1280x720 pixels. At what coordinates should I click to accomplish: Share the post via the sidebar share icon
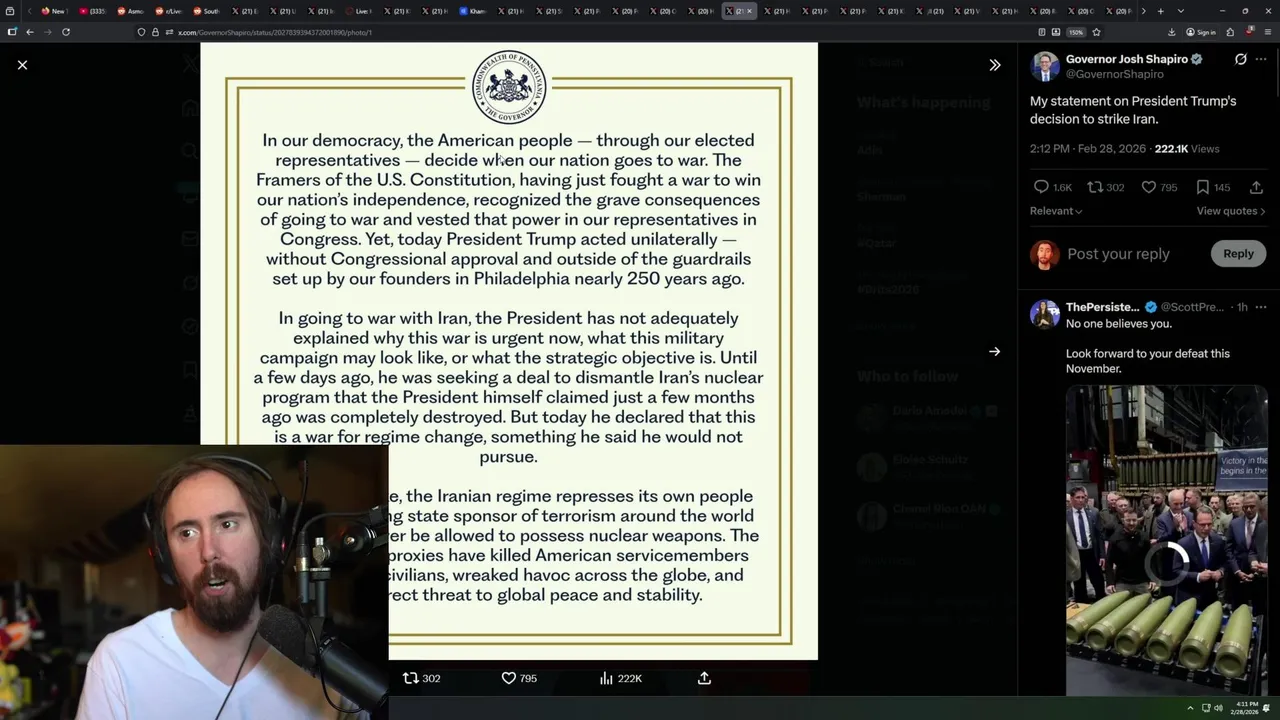pos(1256,187)
